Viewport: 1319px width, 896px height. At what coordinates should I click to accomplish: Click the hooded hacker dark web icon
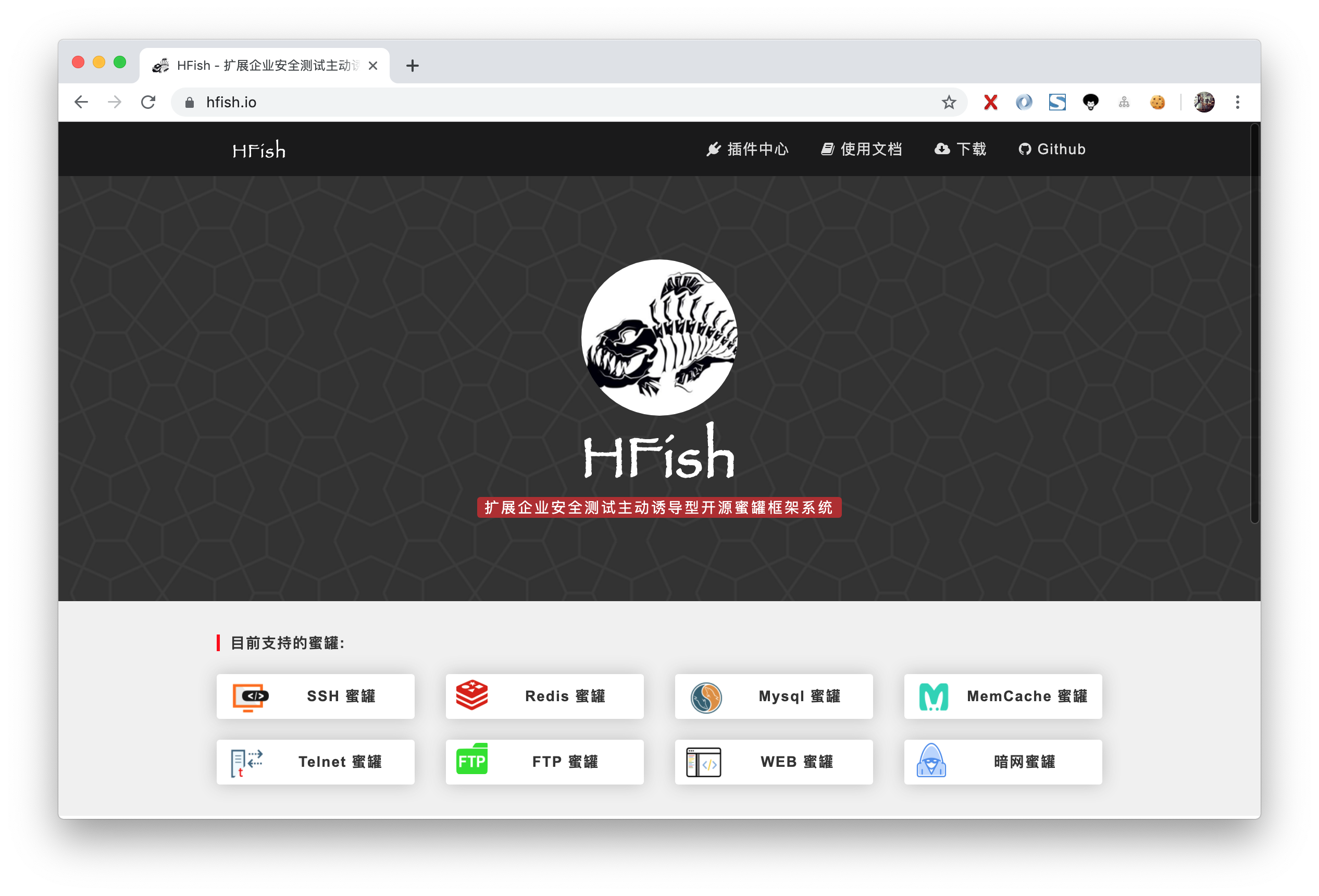pyautogui.click(x=931, y=761)
